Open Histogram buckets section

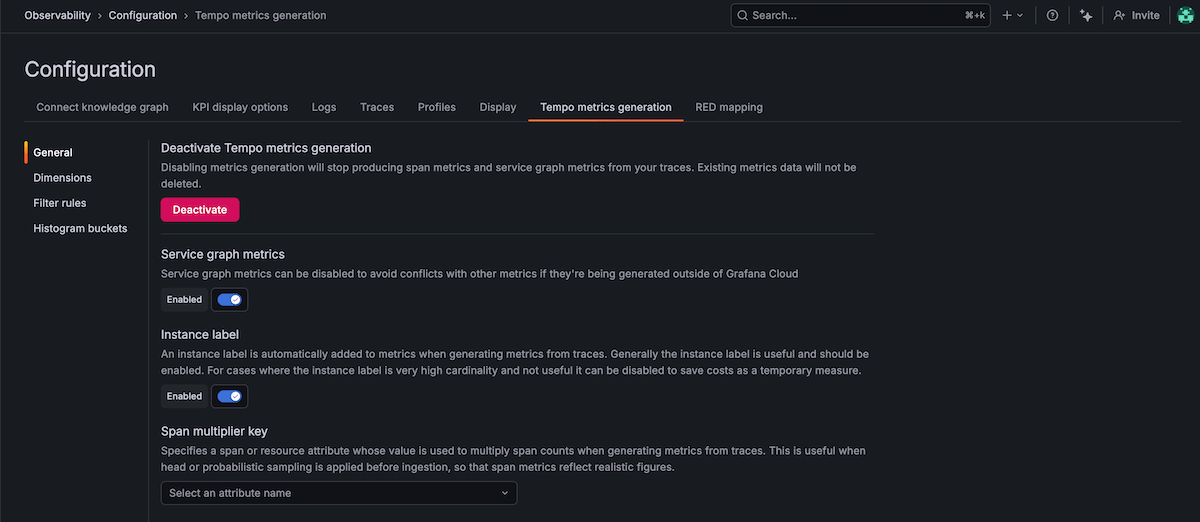click(80, 228)
